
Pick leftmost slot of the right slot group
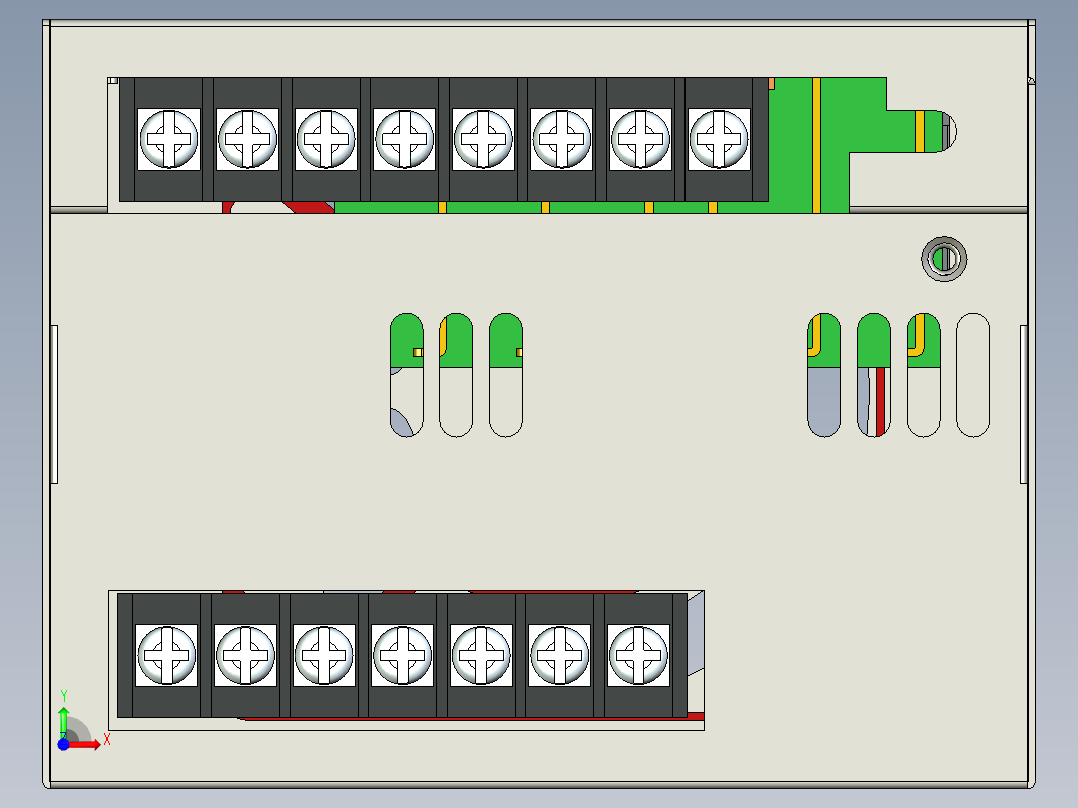[x=824, y=375]
